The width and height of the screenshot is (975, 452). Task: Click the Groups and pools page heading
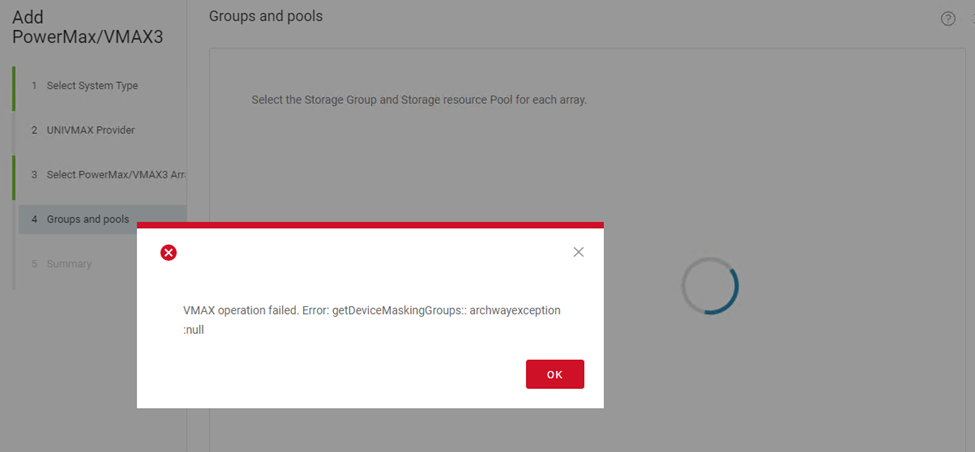pos(266,17)
